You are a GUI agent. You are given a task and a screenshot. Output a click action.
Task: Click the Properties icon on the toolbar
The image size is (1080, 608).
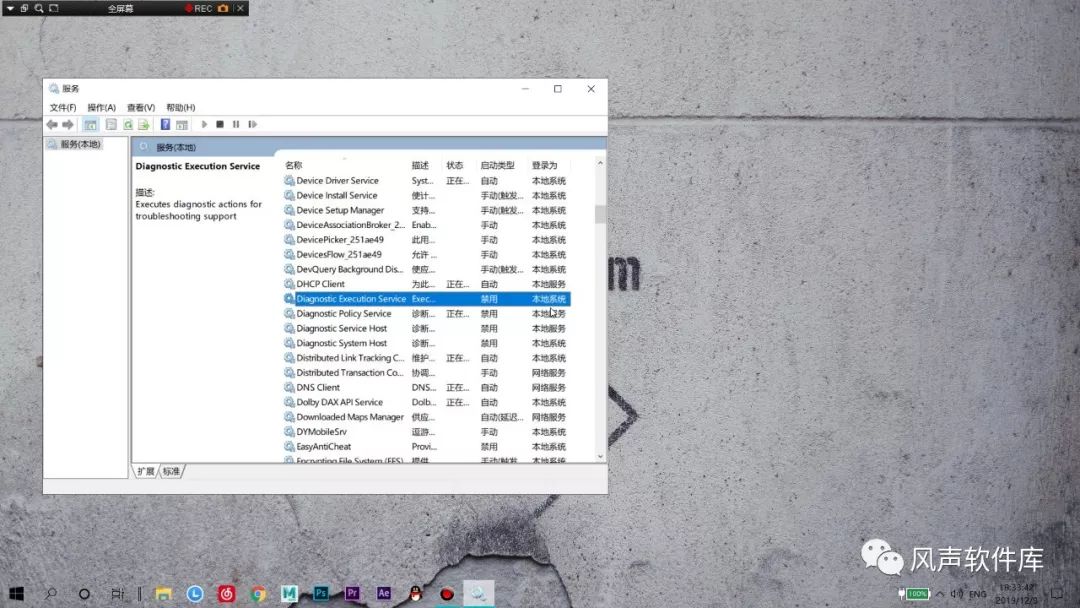(x=109, y=124)
